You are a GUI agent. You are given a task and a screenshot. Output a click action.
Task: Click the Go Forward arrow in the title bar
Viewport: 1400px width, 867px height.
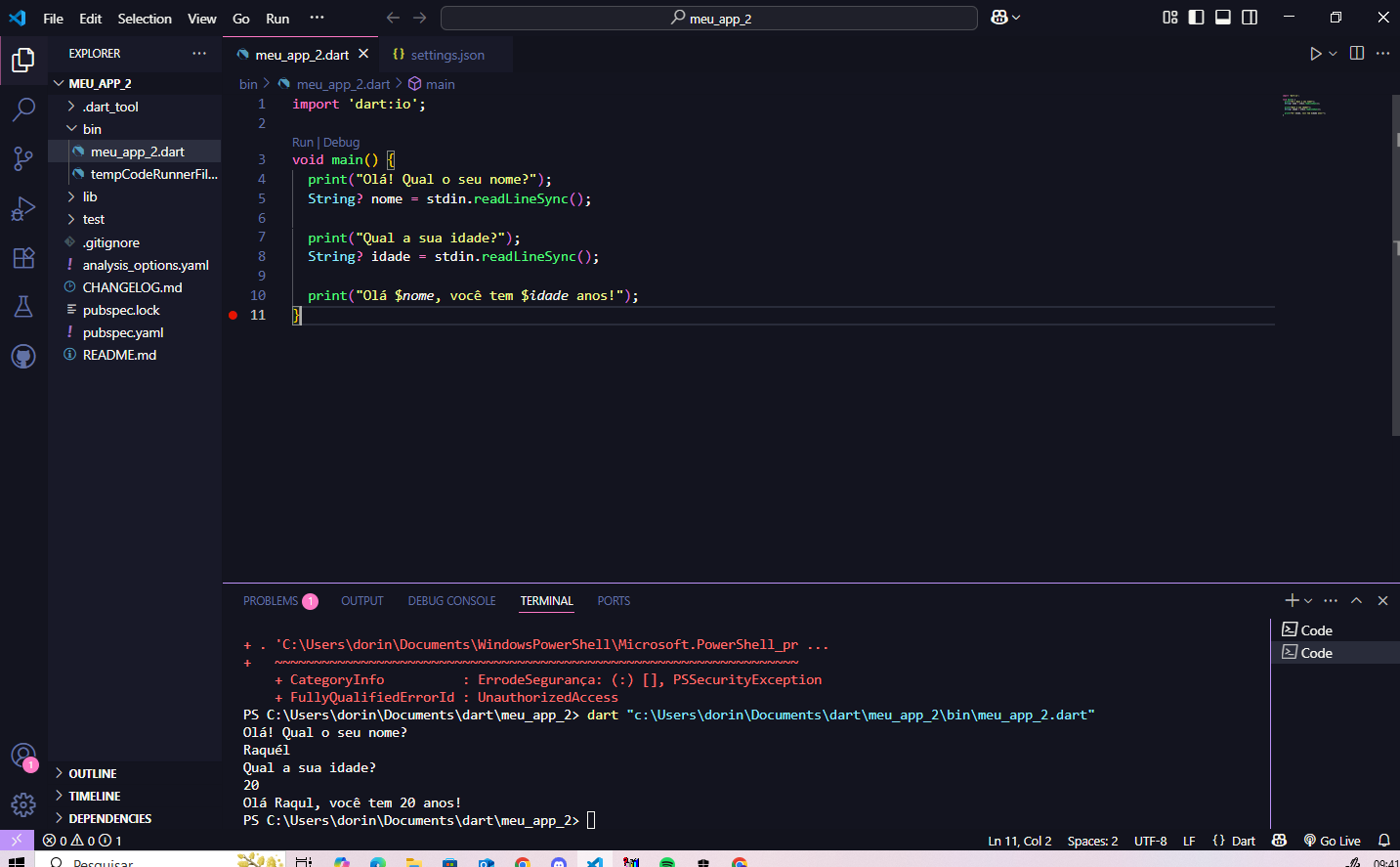click(420, 18)
